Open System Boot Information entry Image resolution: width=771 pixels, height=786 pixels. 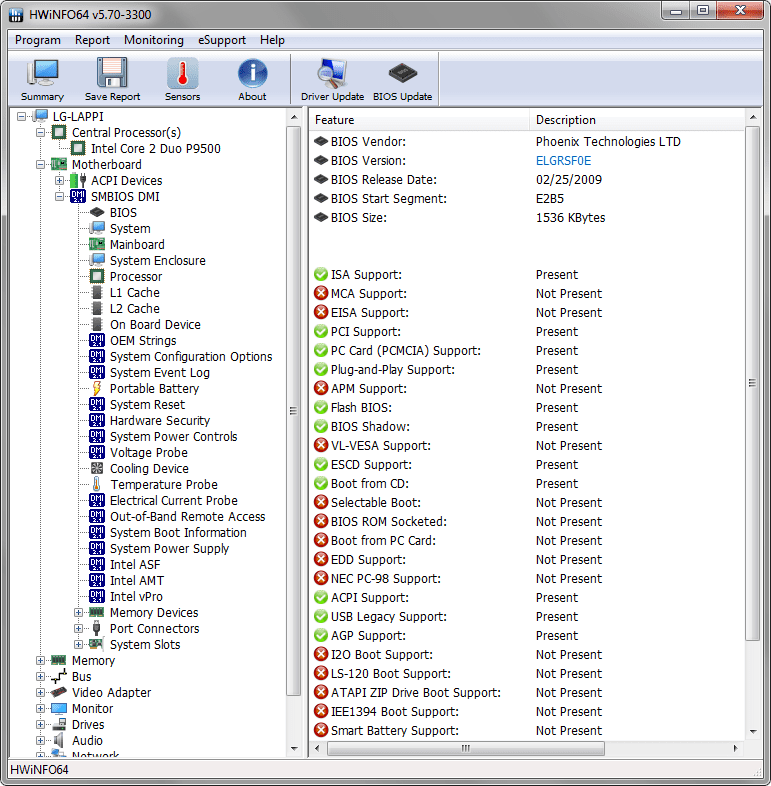pos(178,533)
